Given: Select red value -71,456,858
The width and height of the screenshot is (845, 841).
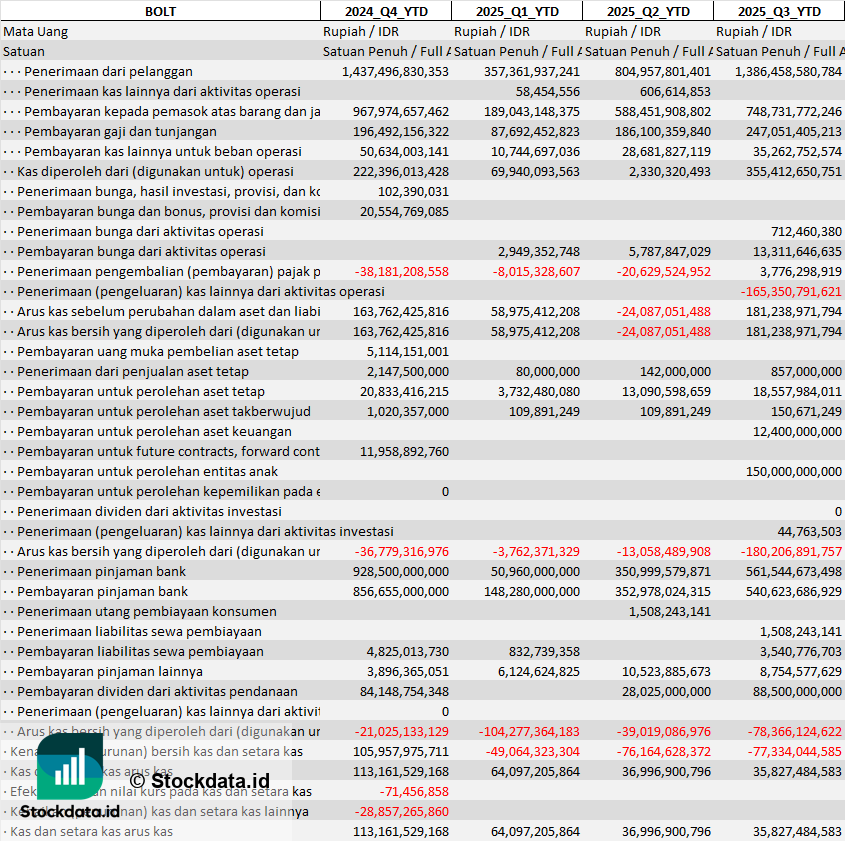Looking at the screenshot, I should point(414,792).
